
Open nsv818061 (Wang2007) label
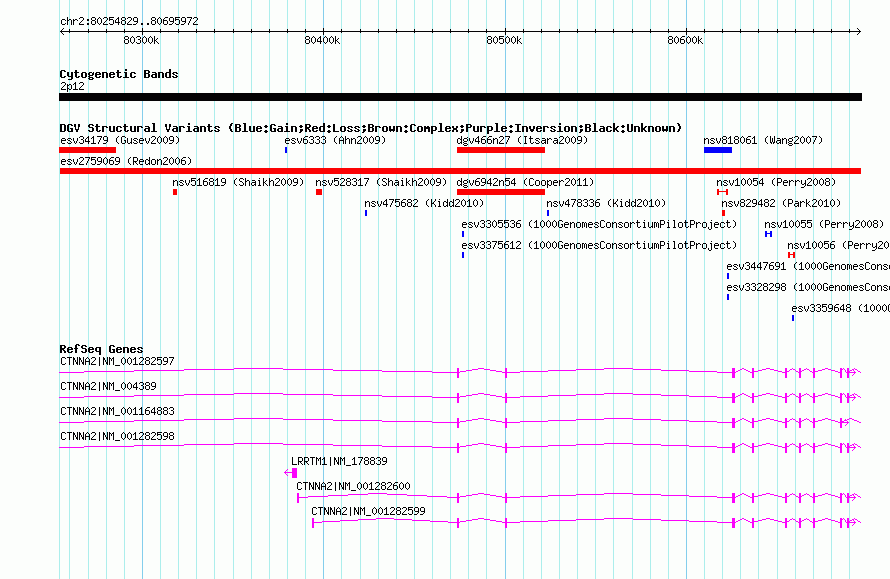point(763,140)
